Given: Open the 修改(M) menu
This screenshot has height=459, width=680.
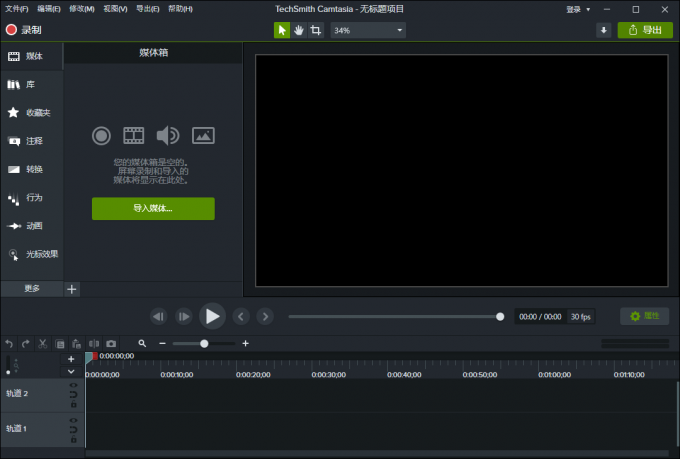Looking at the screenshot, I should coord(82,9).
